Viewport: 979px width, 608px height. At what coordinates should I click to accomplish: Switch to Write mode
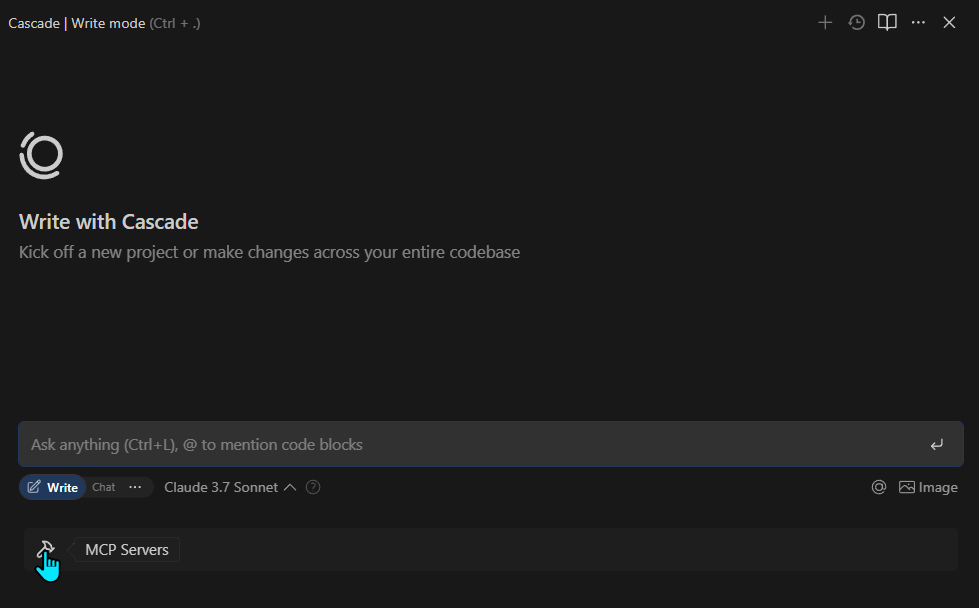coord(52,488)
